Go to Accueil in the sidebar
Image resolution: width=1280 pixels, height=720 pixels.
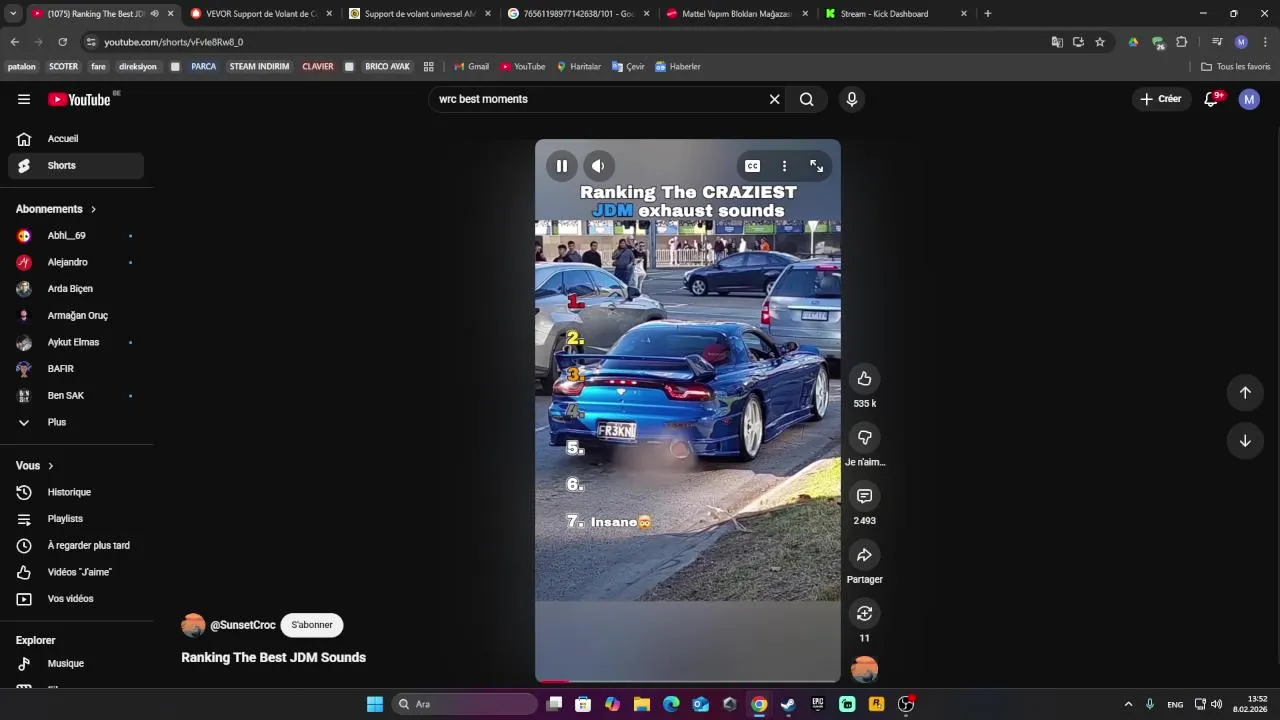(x=76, y=139)
